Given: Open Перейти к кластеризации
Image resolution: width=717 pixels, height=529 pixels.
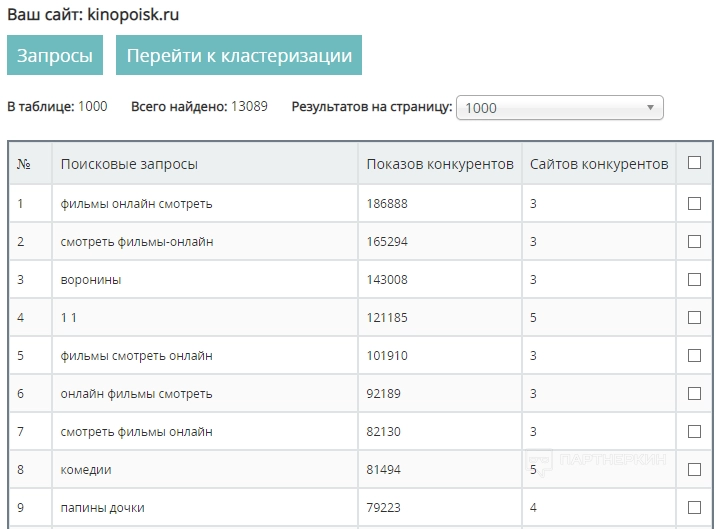Looking at the screenshot, I should point(238,56).
